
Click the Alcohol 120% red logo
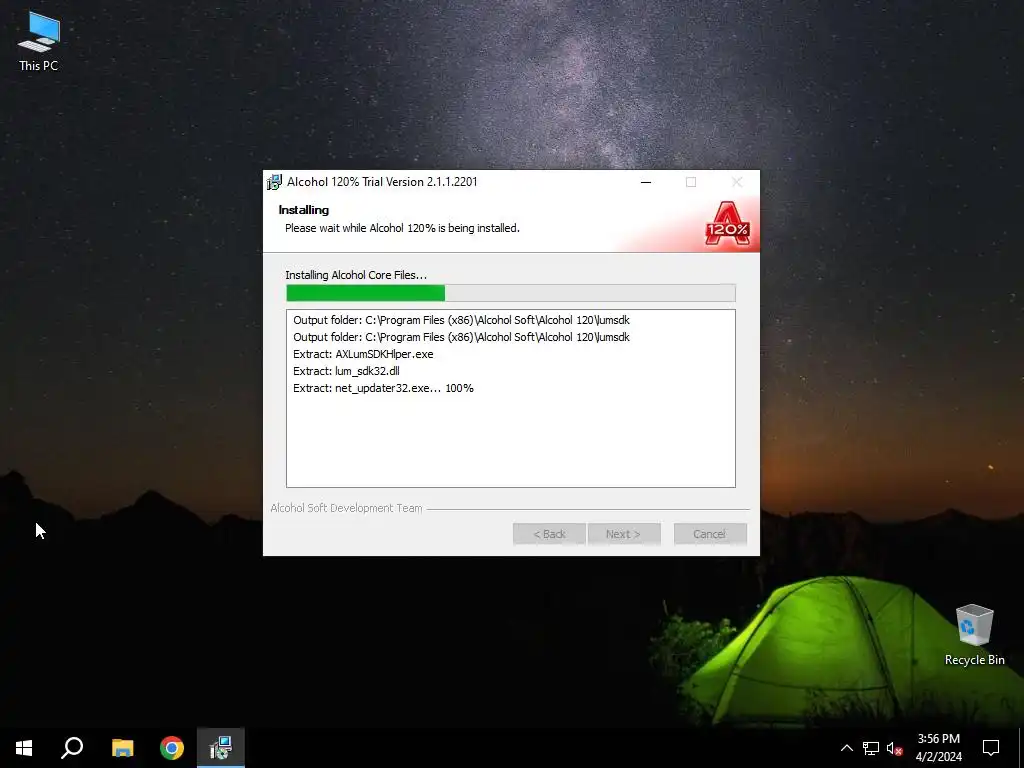[x=727, y=223]
